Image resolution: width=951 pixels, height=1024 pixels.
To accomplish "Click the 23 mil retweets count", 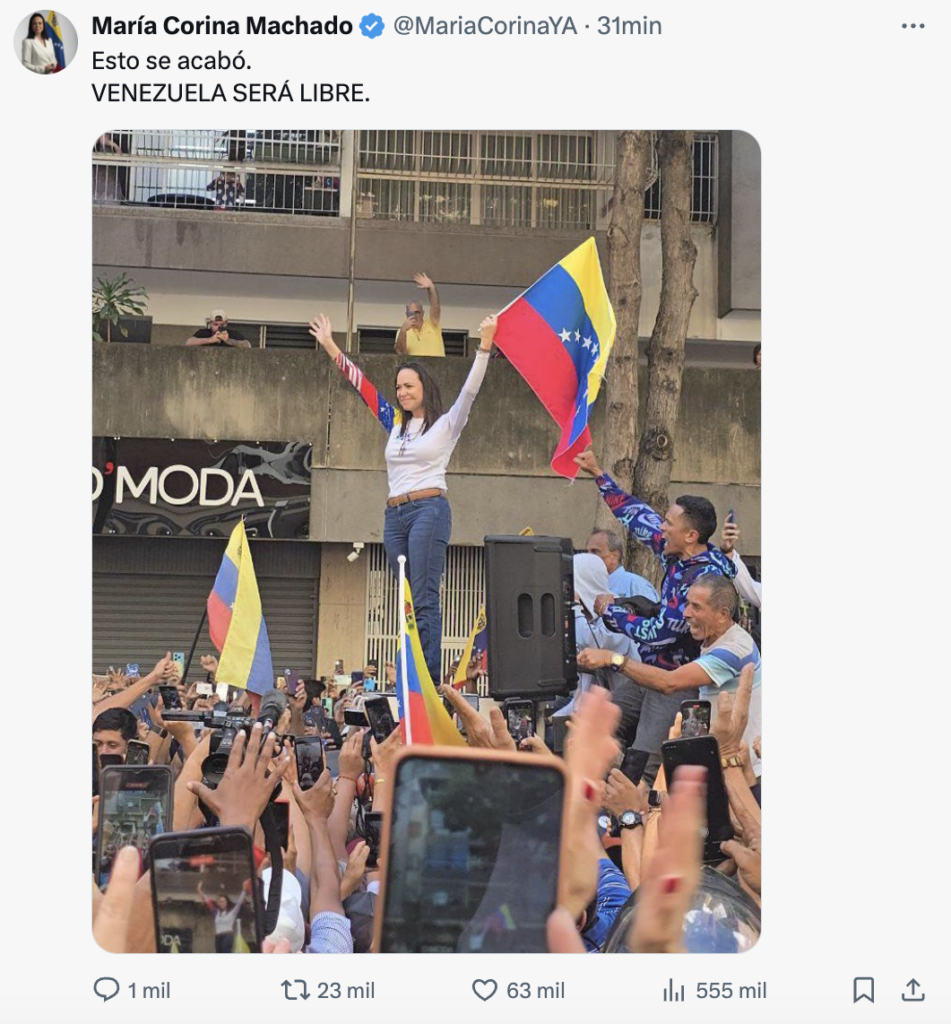I will pyautogui.click(x=346, y=991).
